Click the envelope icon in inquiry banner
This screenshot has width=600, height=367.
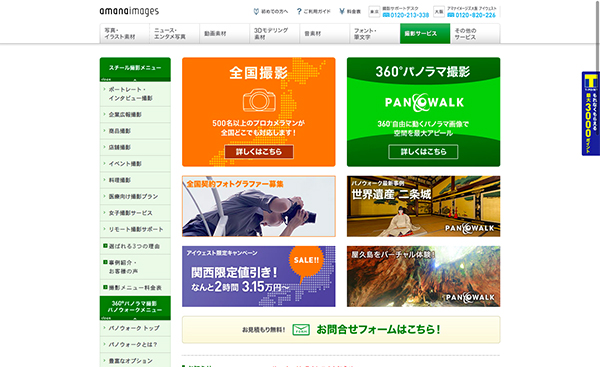pos(301,329)
